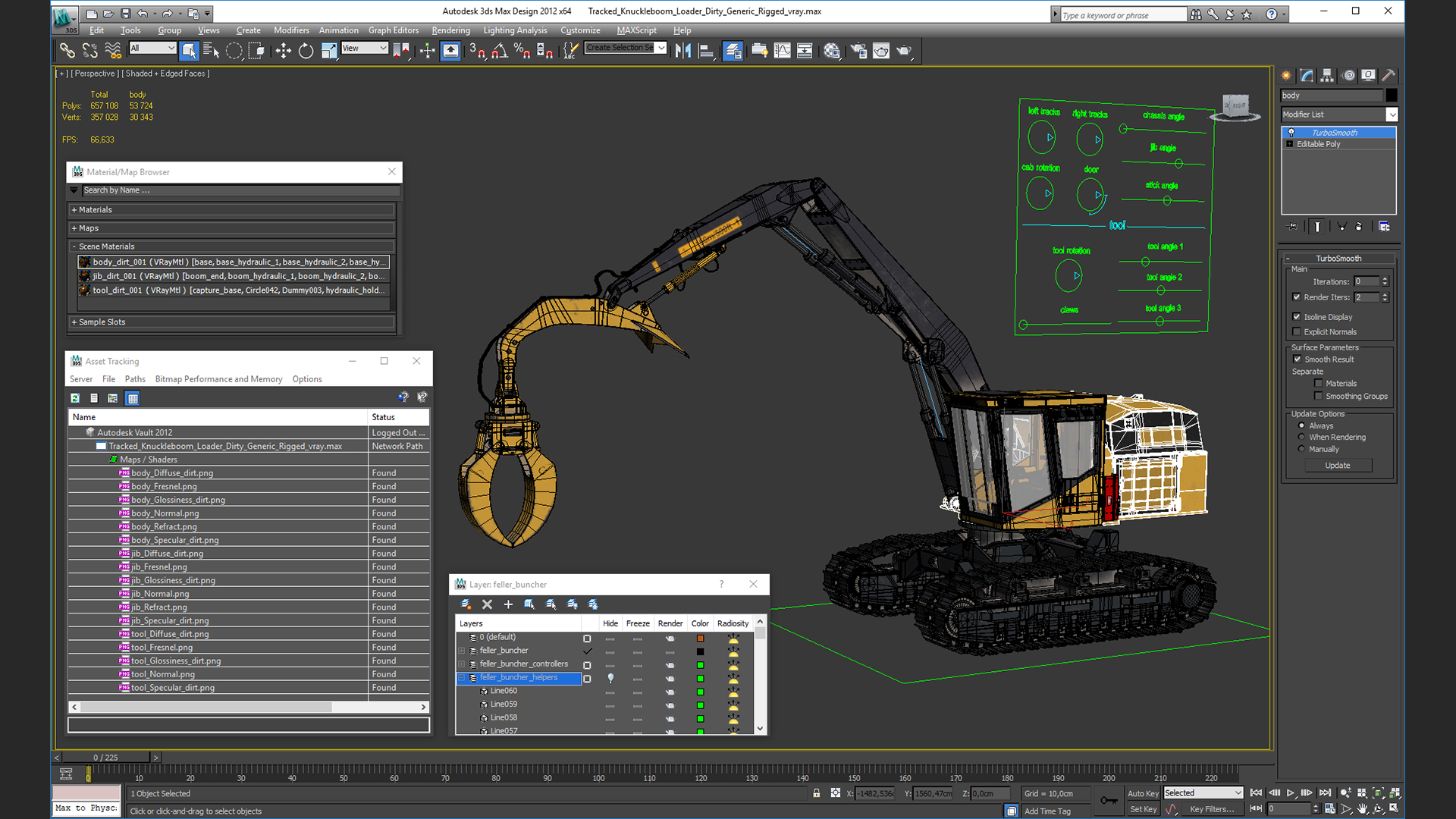Activate Select and Uniform Scale tool
The width and height of the screenshot is (1456, 819).
[x=328, y=51]
